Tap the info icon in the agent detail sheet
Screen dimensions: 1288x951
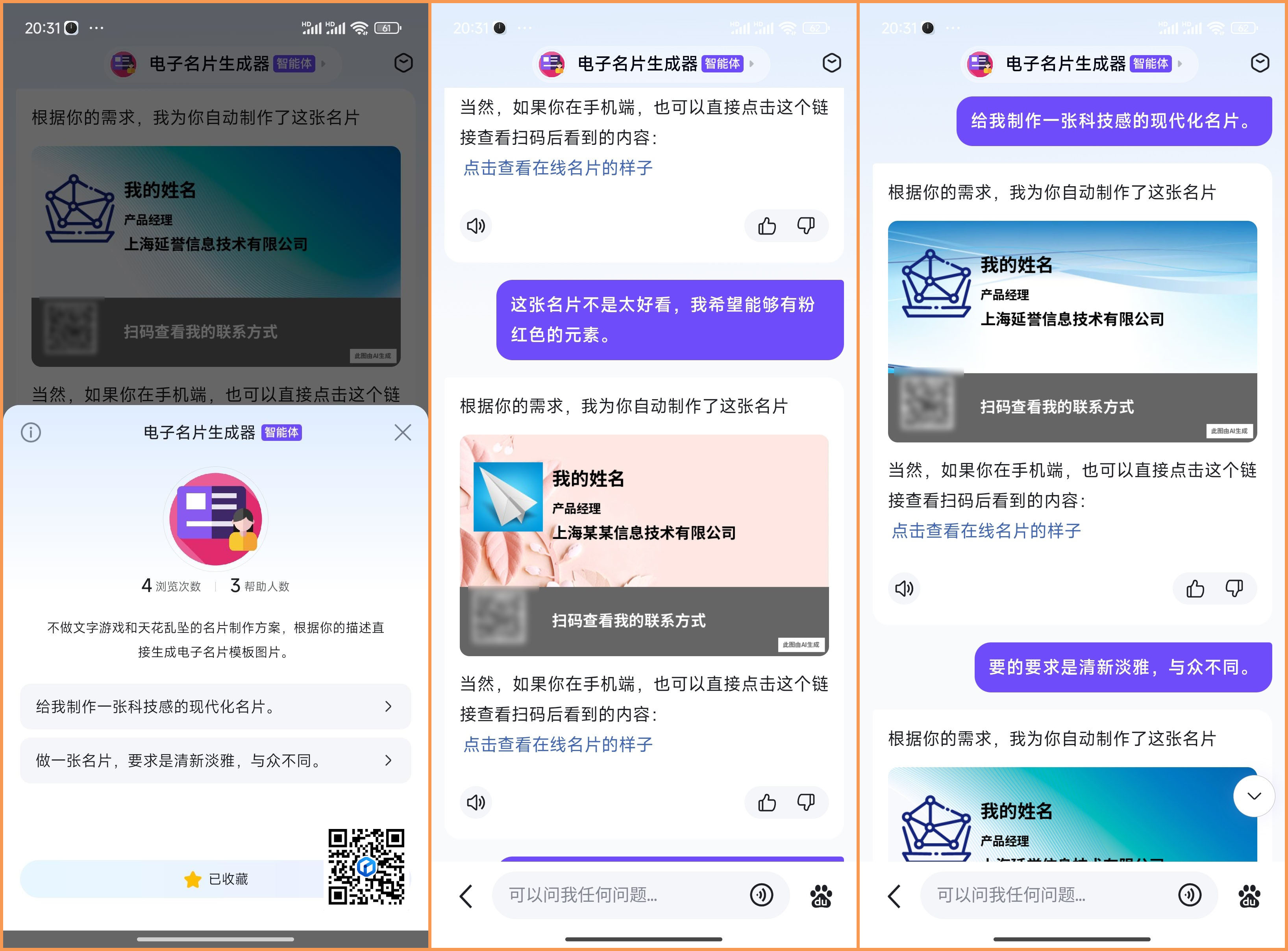point(31,432)
